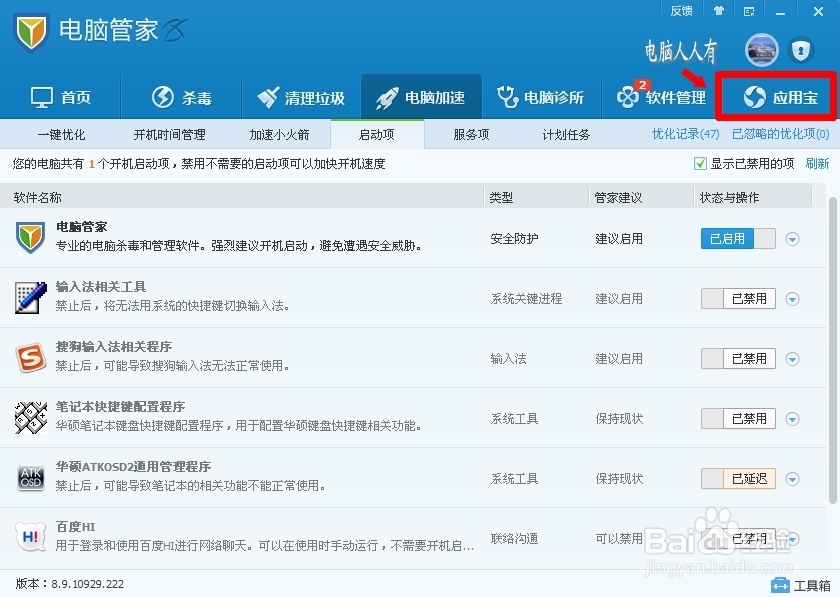The height and width of the screenshot is (597, 840).
Task: Click the 笔记本快捷键配置程序 keyboard icon
Action: click(31, 417)
